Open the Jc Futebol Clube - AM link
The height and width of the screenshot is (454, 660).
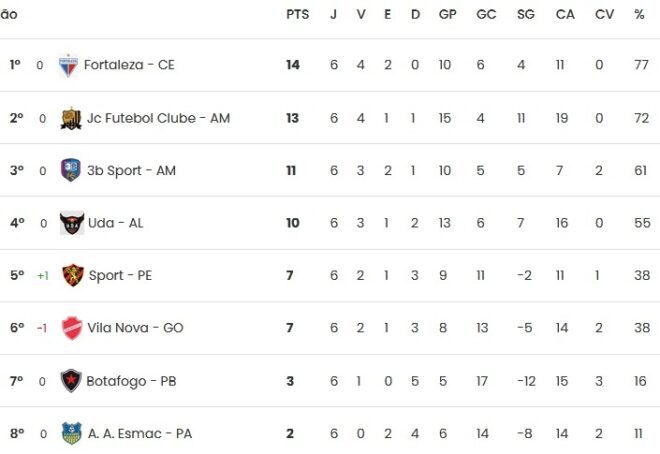click(x=158, y=118)
